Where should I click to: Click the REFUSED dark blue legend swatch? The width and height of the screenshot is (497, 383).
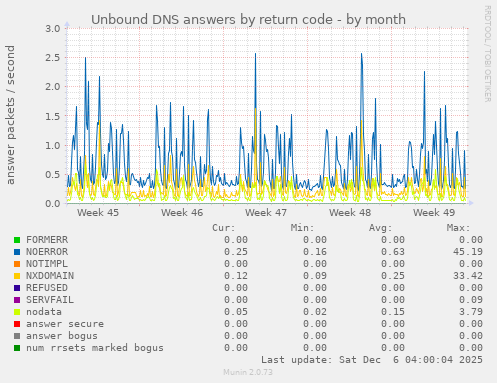pyautogui.click(x=17, y=288)
